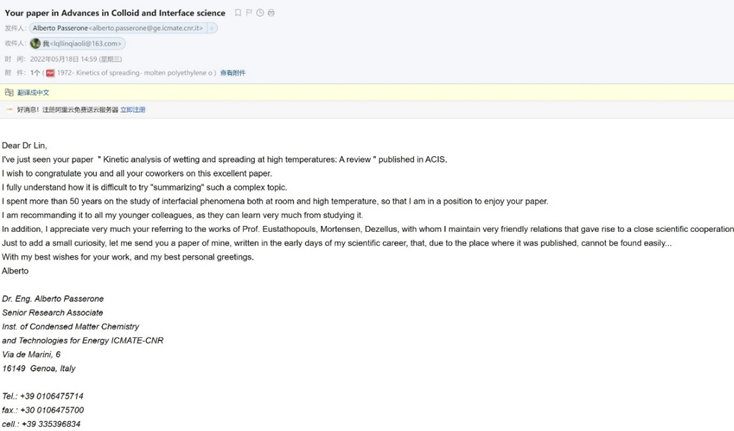Viewport: 734px width, 431px height.
Task: Click the 立即注册 register now link
Action: click(133, 110)
